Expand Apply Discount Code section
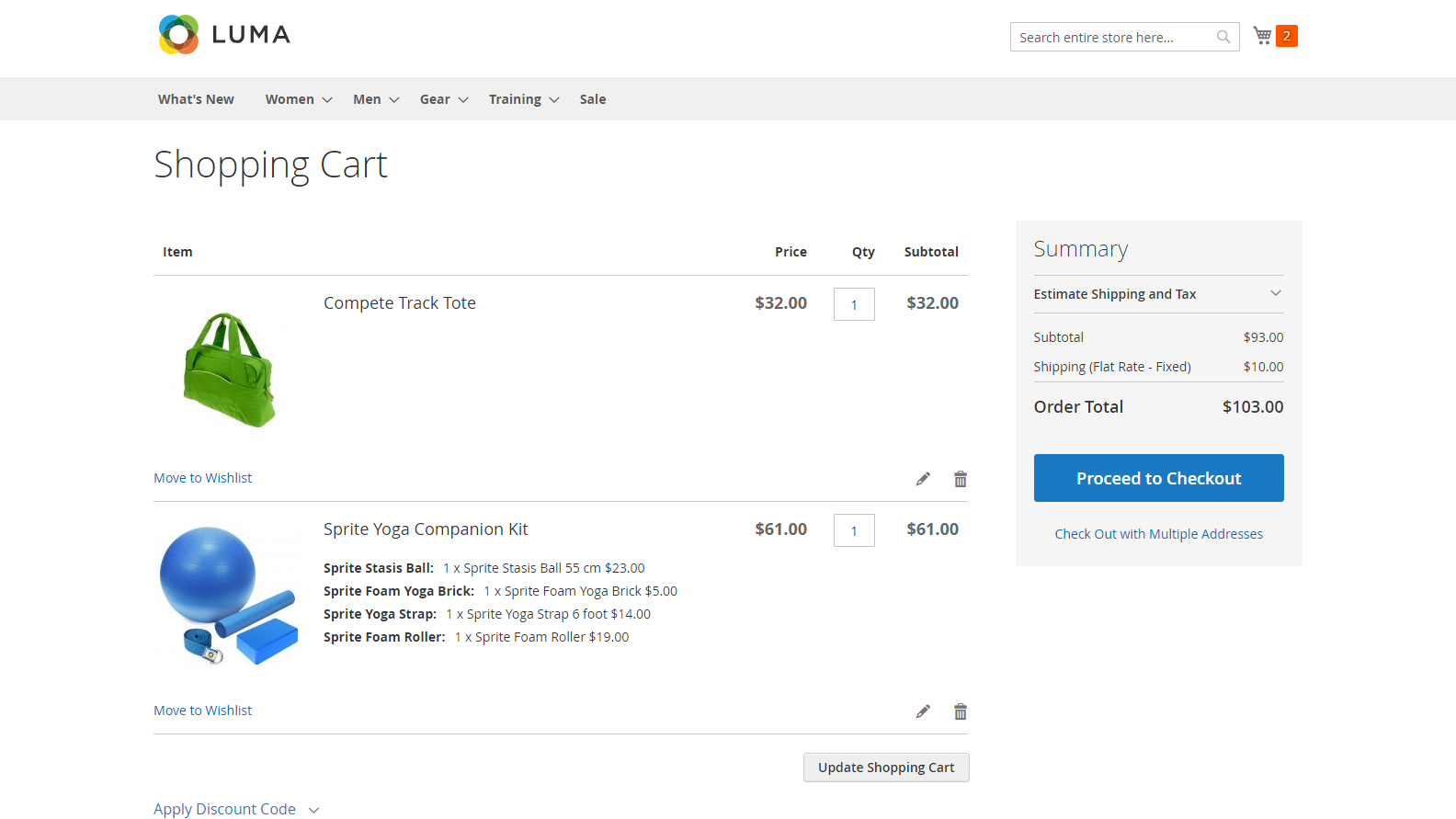 (x=236, y=809)
